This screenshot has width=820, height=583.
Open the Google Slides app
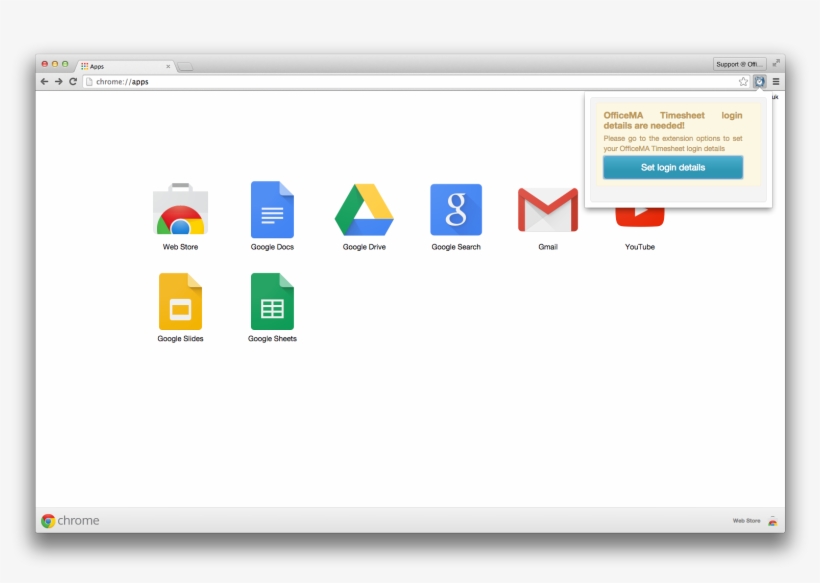(x=179, y=301)
